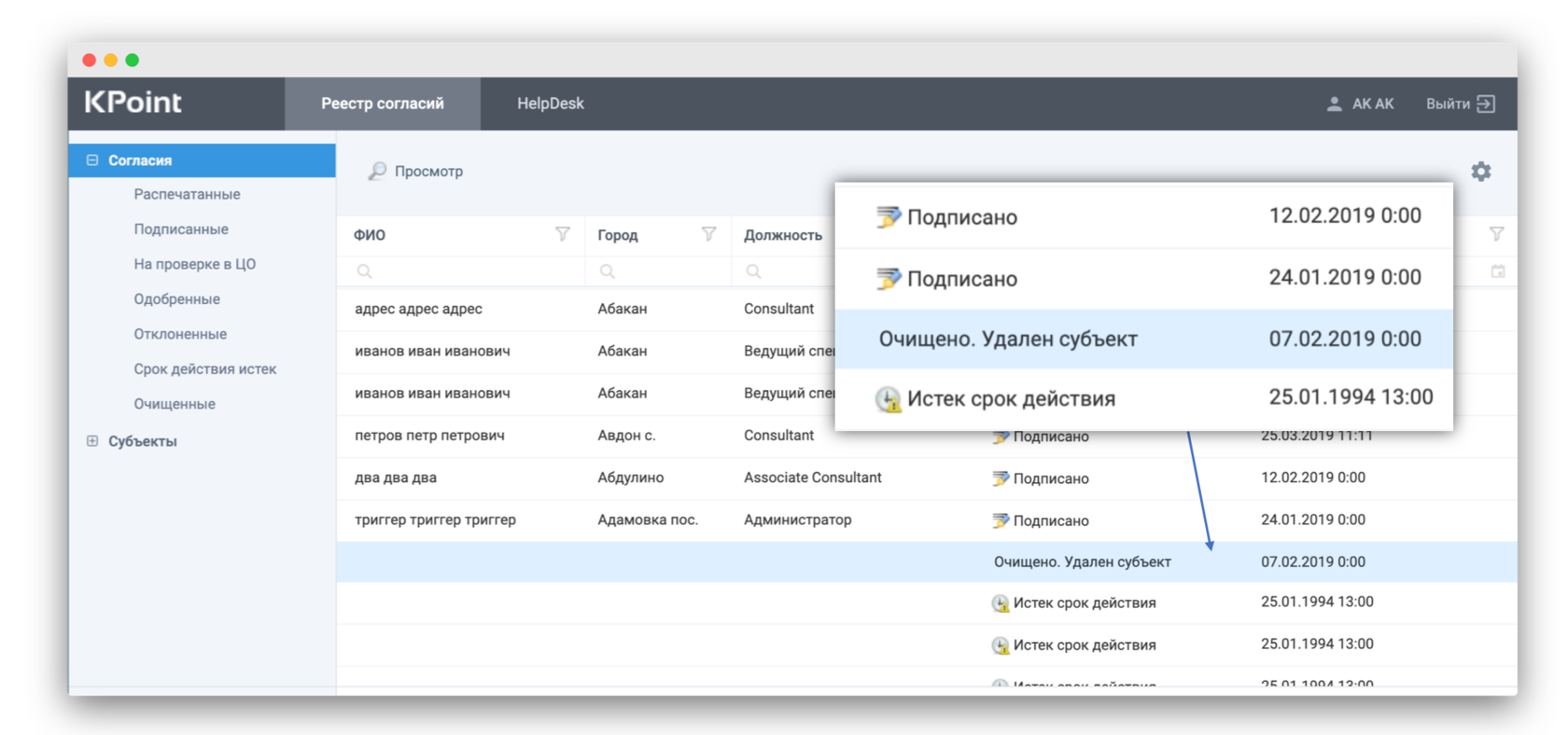
Task: Click the user profile icon near АК АК
Action: point(1335,104)
